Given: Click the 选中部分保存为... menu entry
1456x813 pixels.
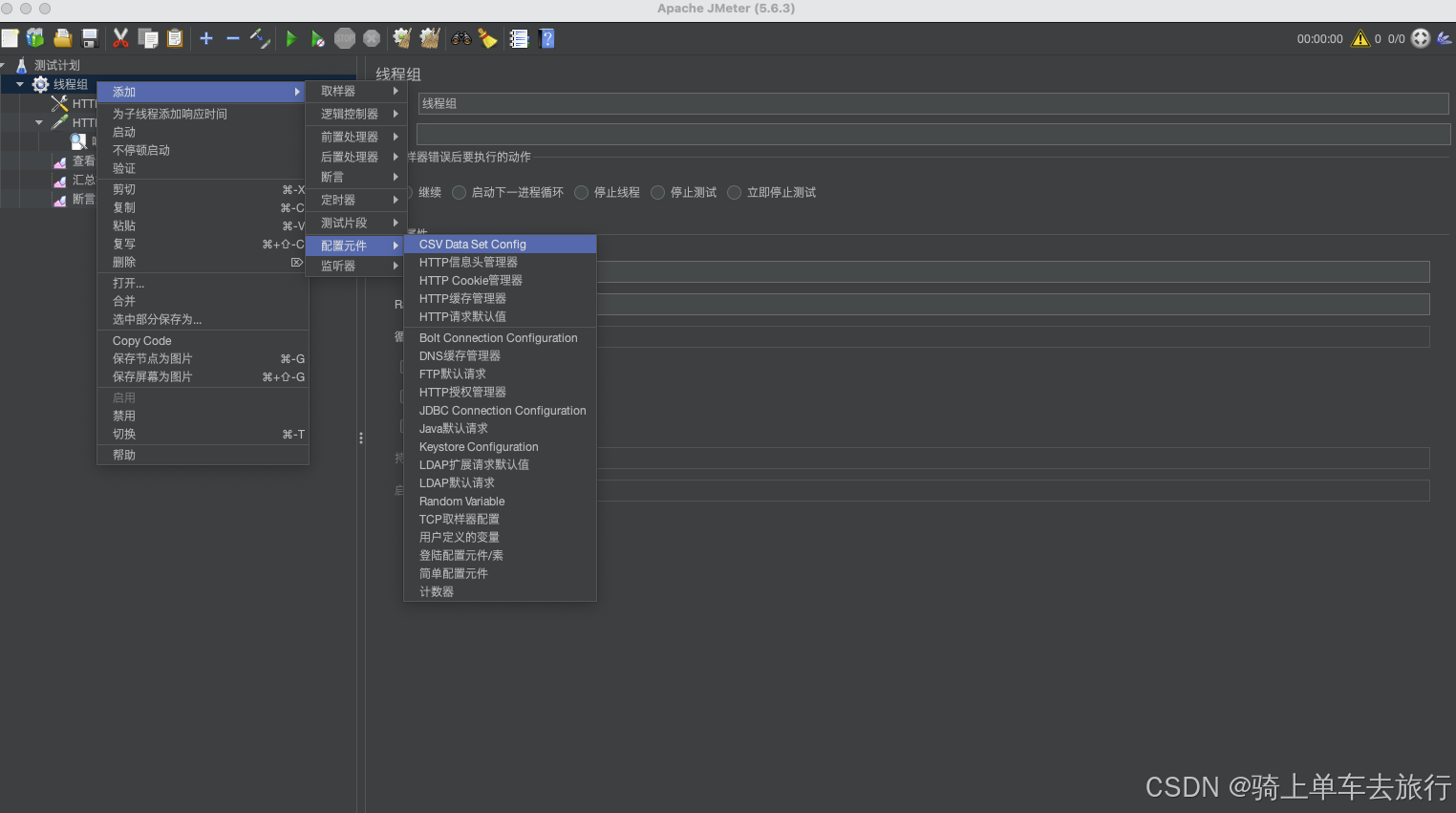Looking at the screenshot, I should (x=203, y=319).
